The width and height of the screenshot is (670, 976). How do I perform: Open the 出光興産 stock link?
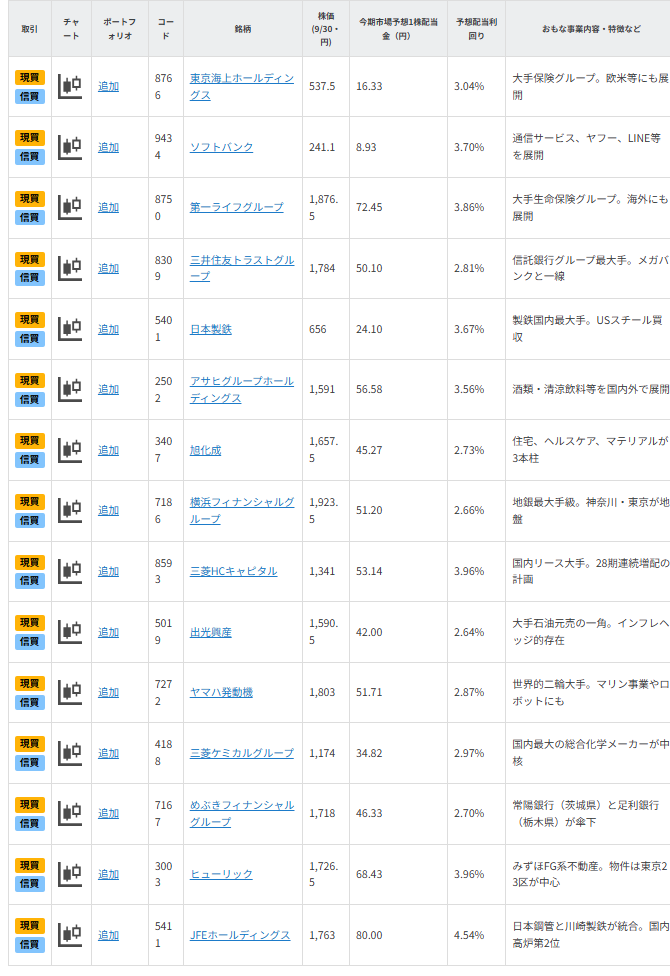coord(210,632)
